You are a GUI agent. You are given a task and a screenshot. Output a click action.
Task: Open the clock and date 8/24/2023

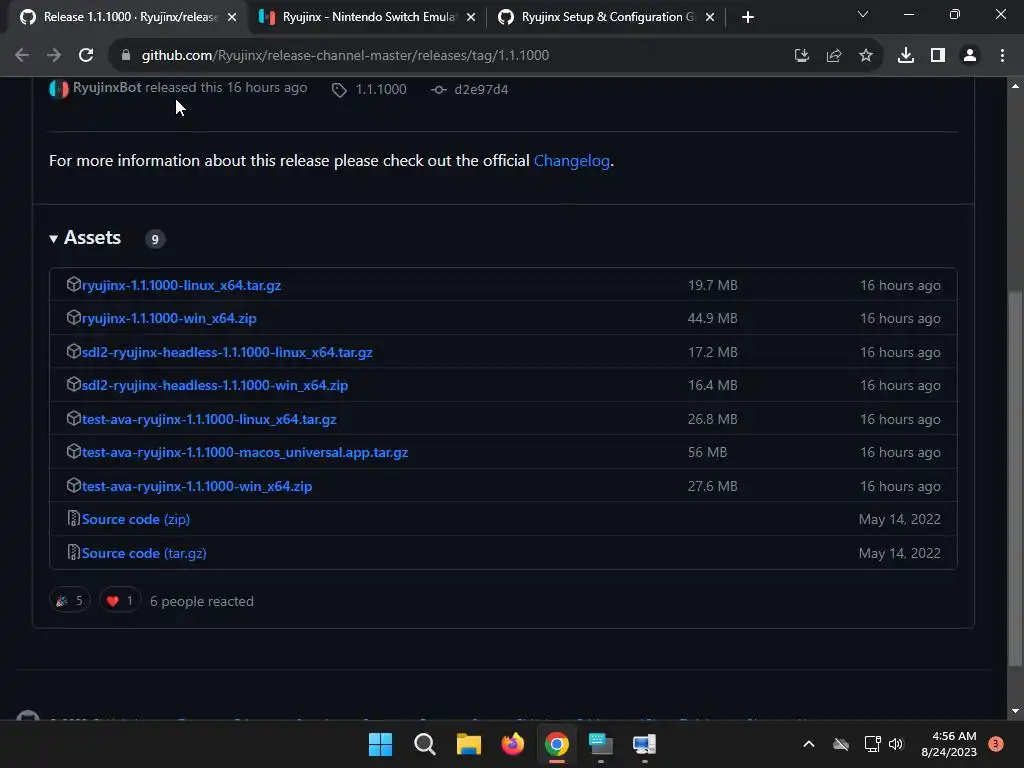coord(949,744)
